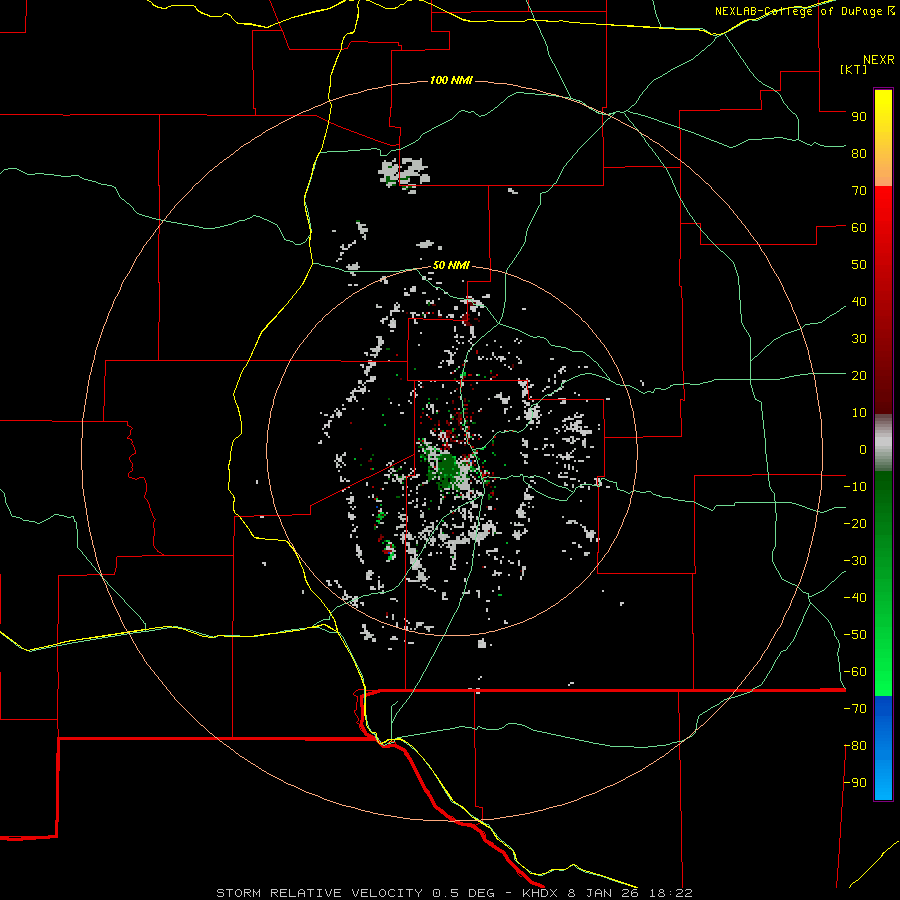The height and width of the screenshot is (900, 900).
Task: Click the -90 knot scale label
Action: (x=855, y=783)
